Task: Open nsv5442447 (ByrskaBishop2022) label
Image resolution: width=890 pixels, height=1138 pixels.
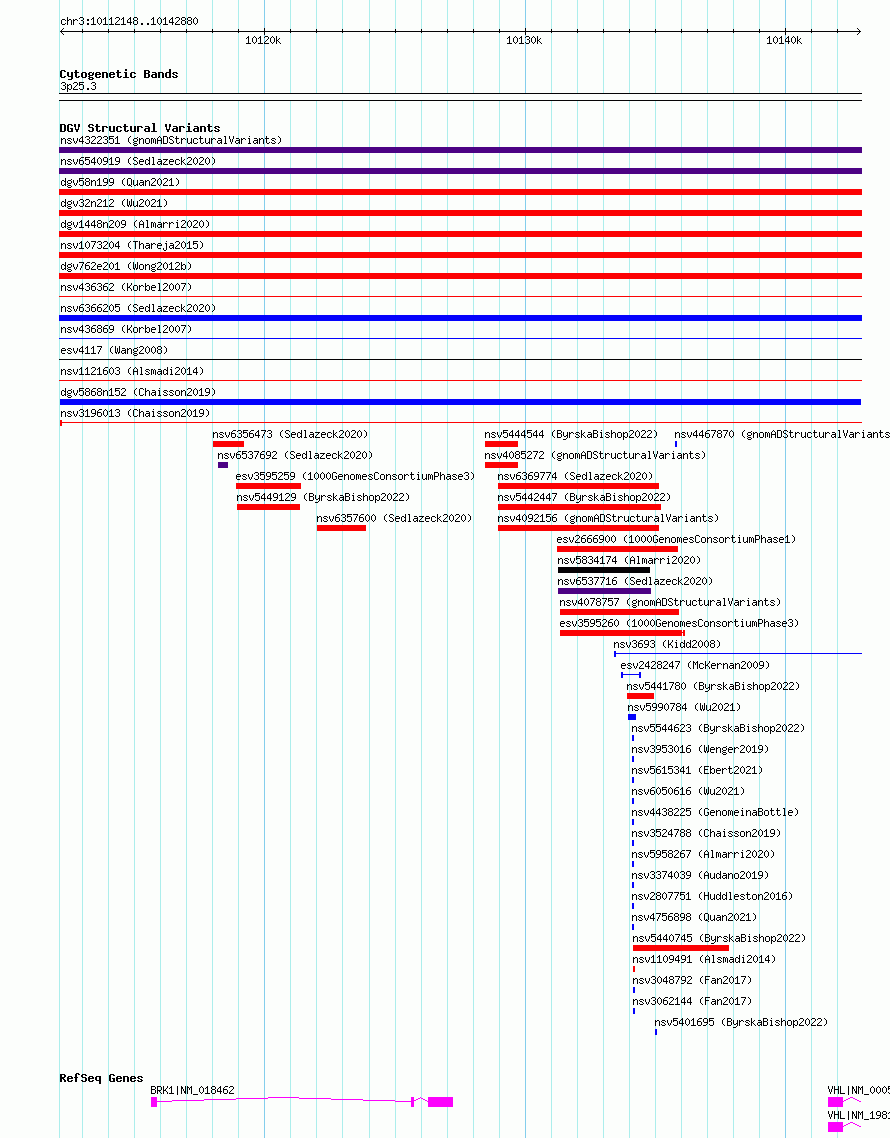Action: coord(584,498)
